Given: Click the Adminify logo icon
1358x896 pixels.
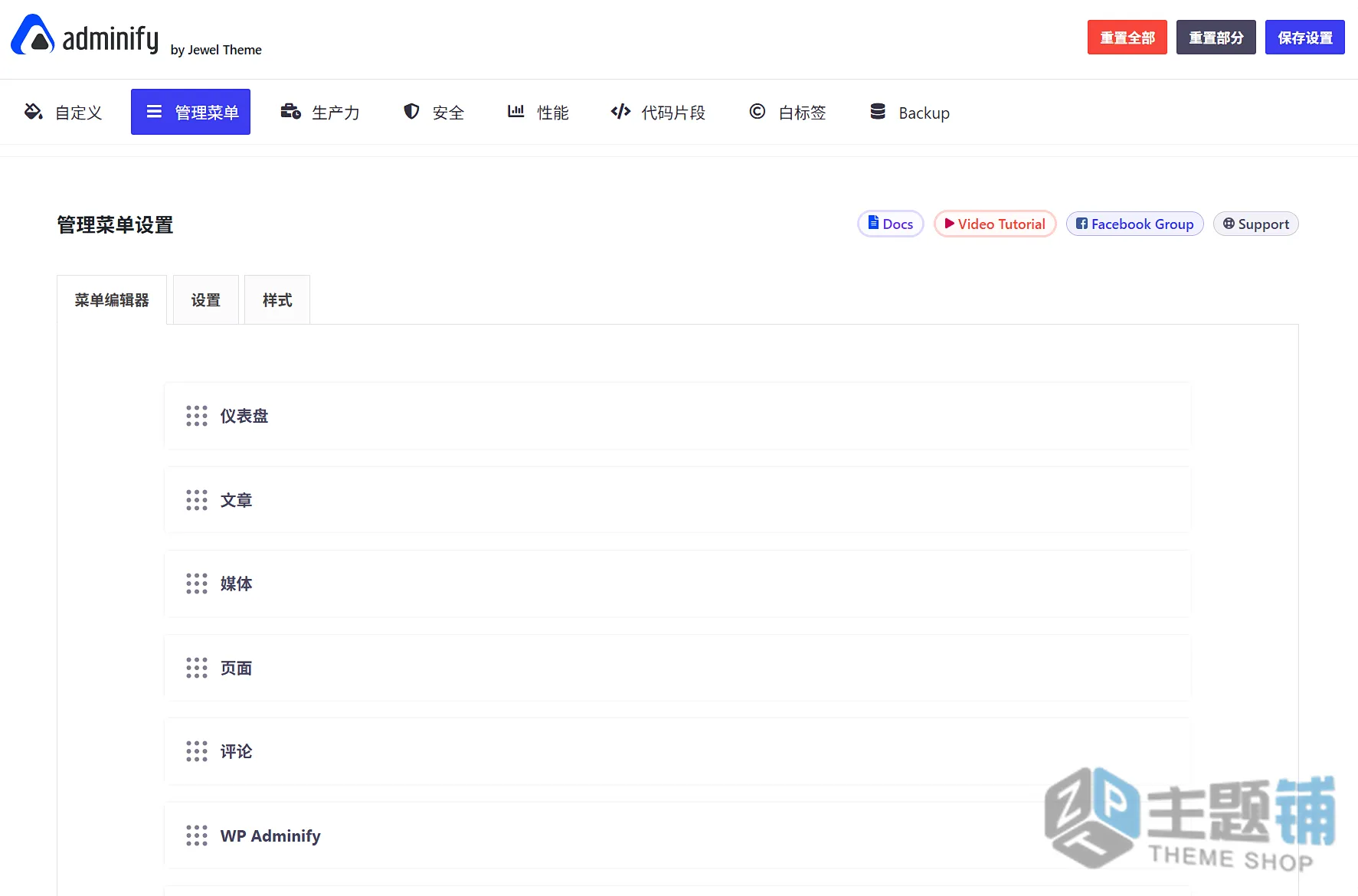Looking at the screenshot, I should 32,35.
